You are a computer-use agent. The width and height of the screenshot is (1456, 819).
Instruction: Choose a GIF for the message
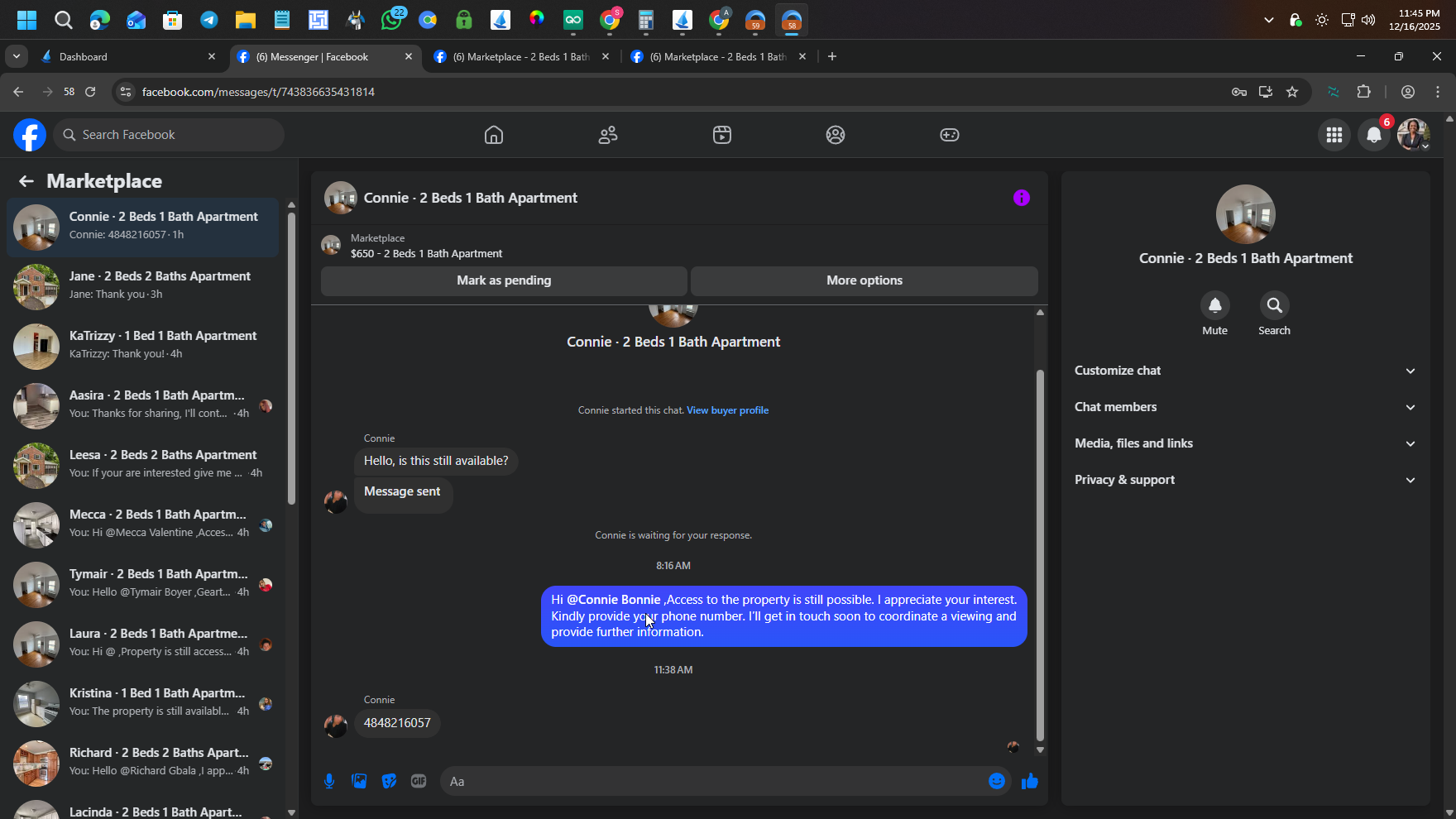419,781
